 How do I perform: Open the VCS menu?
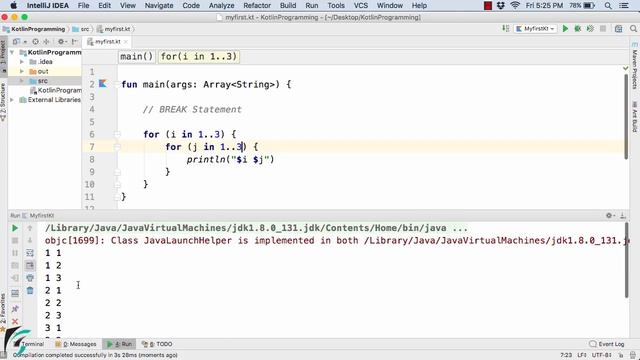(x=360, y=5)
